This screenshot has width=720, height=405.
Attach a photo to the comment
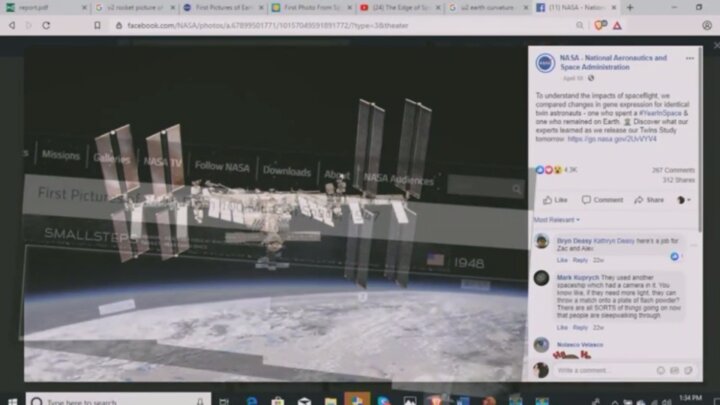674,370
